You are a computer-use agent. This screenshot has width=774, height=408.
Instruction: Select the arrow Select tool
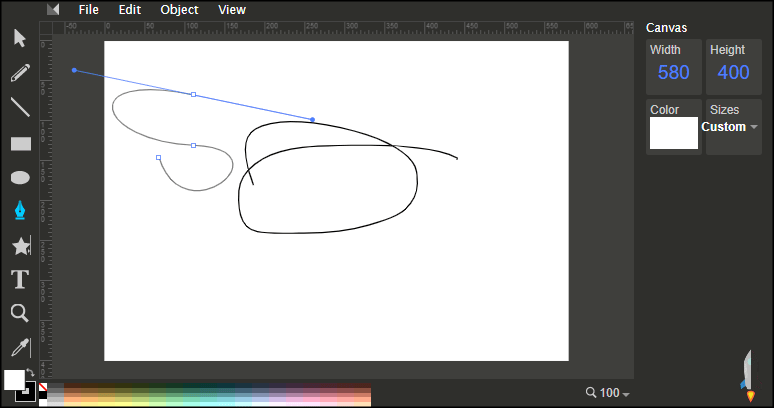point(20,38)
